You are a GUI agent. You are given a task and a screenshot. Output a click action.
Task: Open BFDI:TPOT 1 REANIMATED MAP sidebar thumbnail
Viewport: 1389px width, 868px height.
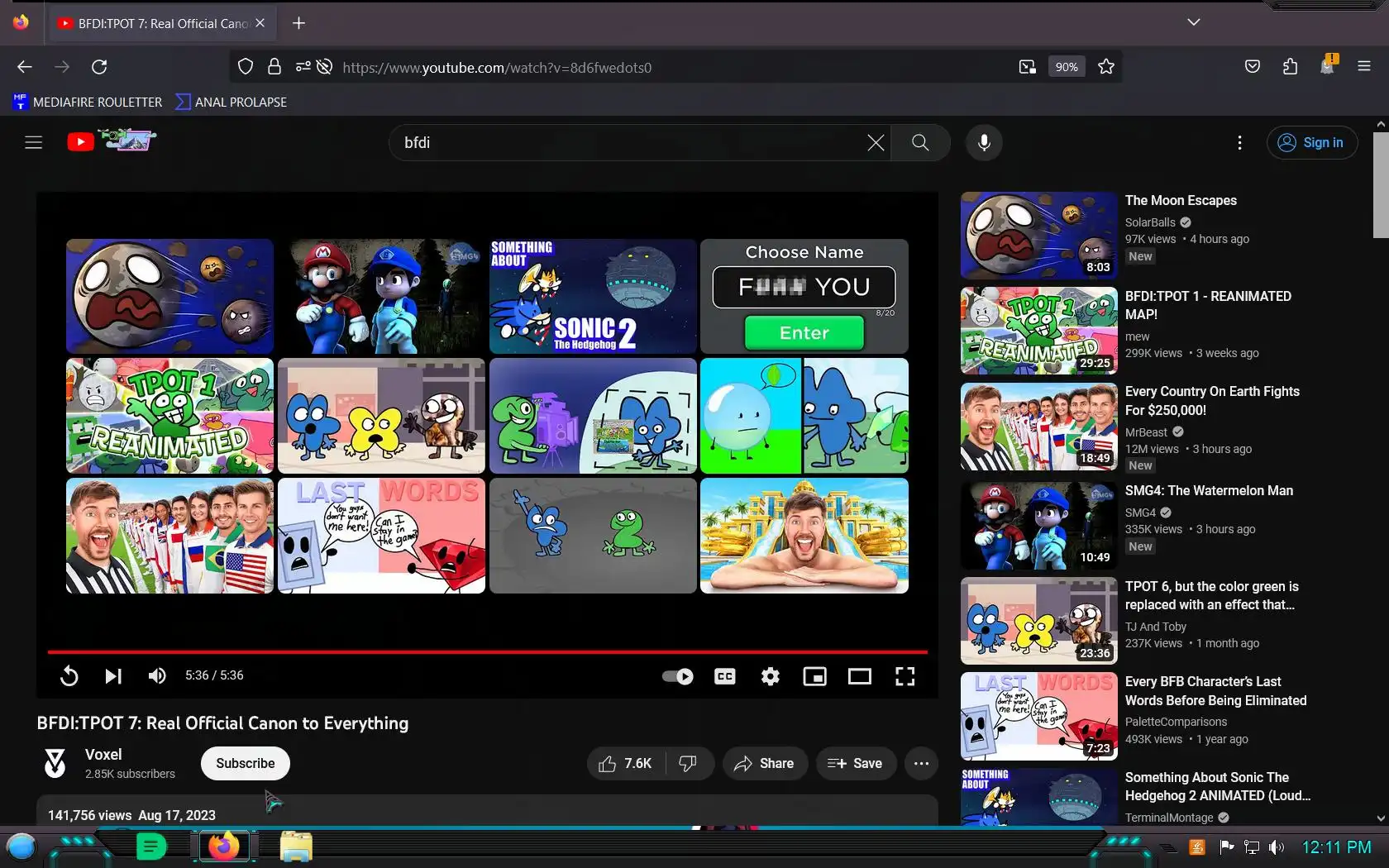pos(1039,331)
